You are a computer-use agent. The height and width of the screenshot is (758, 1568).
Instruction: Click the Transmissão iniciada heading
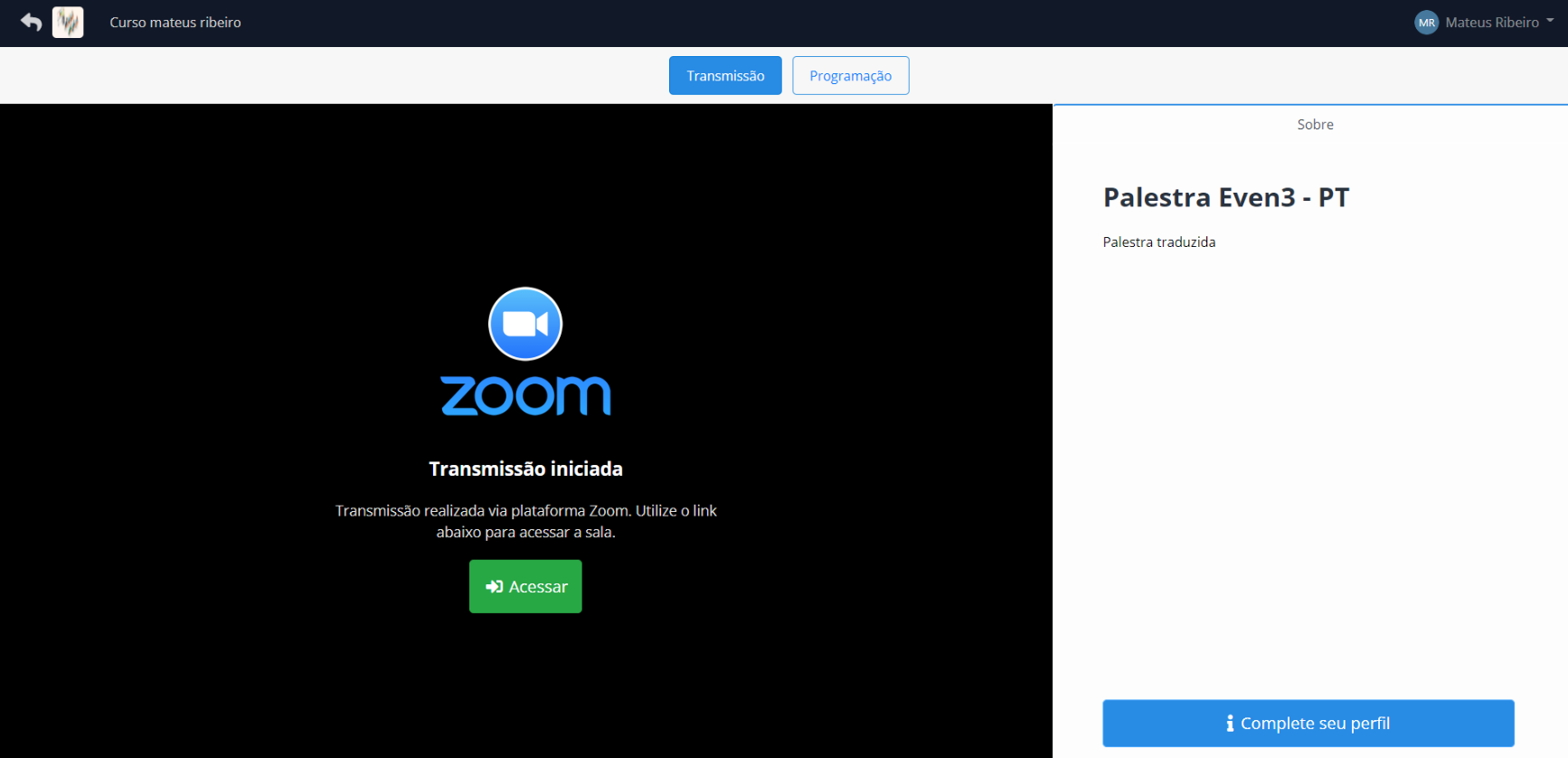pyautogui.click(x=525, y=469)
